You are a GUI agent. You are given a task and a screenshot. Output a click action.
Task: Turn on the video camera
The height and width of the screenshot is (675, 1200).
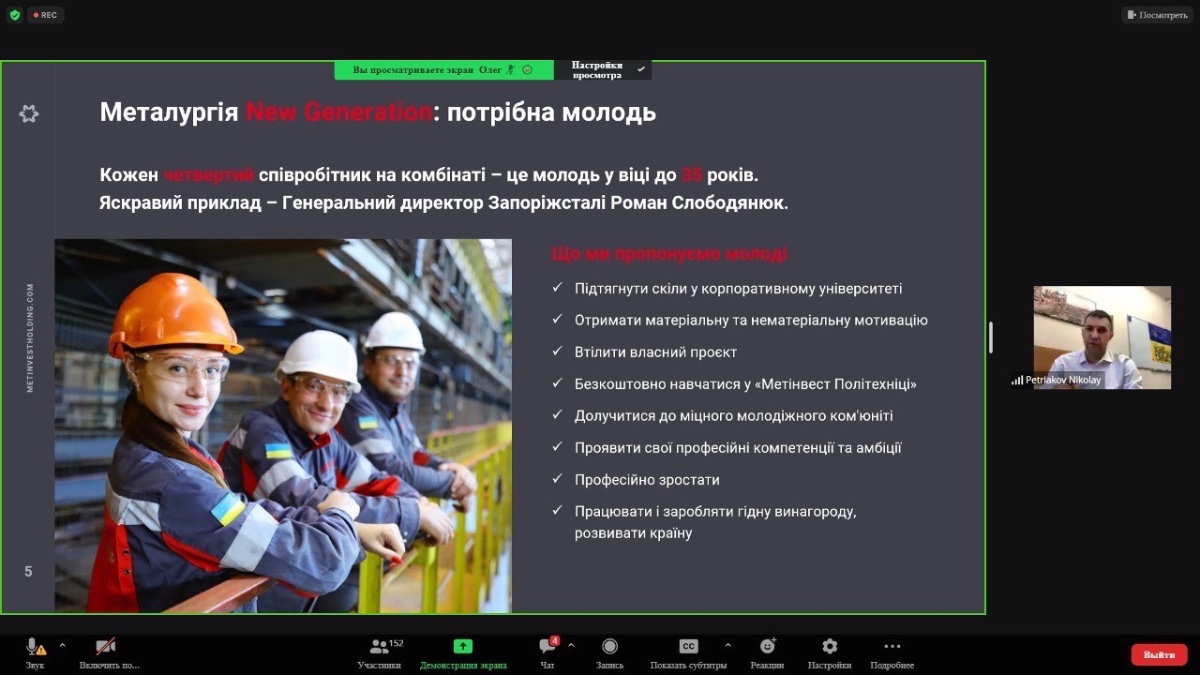(105, 647)
